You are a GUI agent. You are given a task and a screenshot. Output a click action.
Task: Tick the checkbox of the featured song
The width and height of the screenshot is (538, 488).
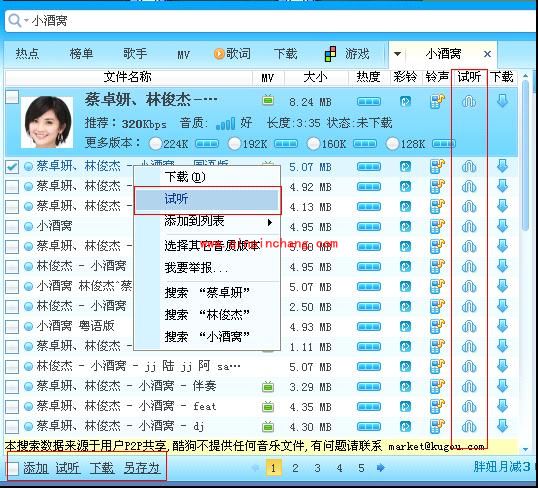12,97
